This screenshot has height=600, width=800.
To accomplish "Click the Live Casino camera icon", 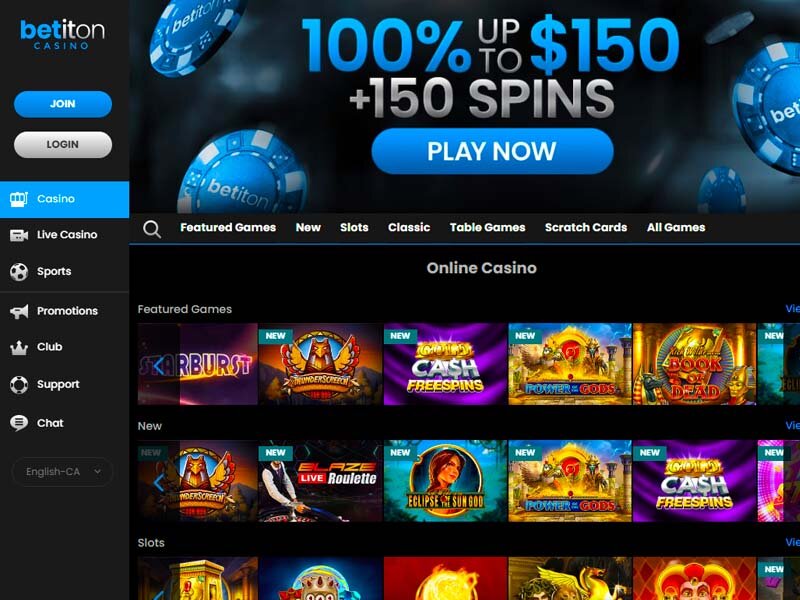I will point(19,235).
